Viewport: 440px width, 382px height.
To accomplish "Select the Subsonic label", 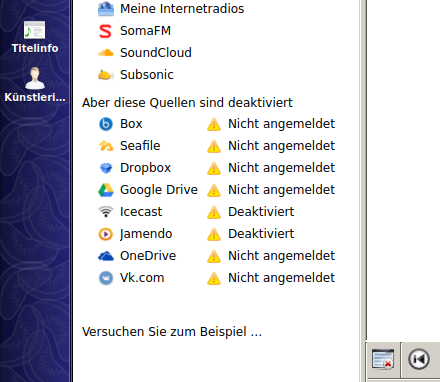I will click(147, 75).
